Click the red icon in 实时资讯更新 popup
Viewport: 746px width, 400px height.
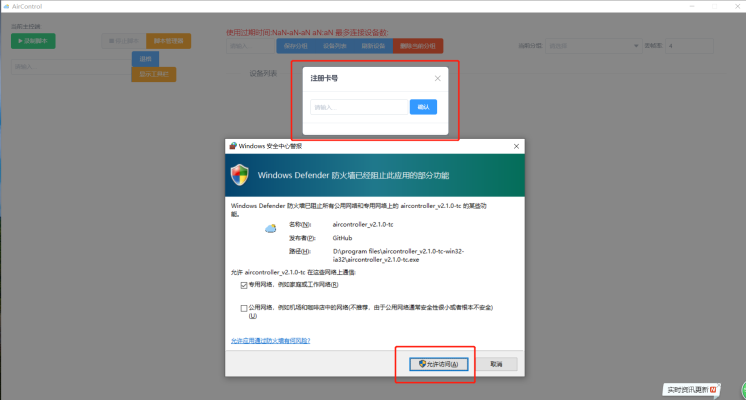[713, 390]
